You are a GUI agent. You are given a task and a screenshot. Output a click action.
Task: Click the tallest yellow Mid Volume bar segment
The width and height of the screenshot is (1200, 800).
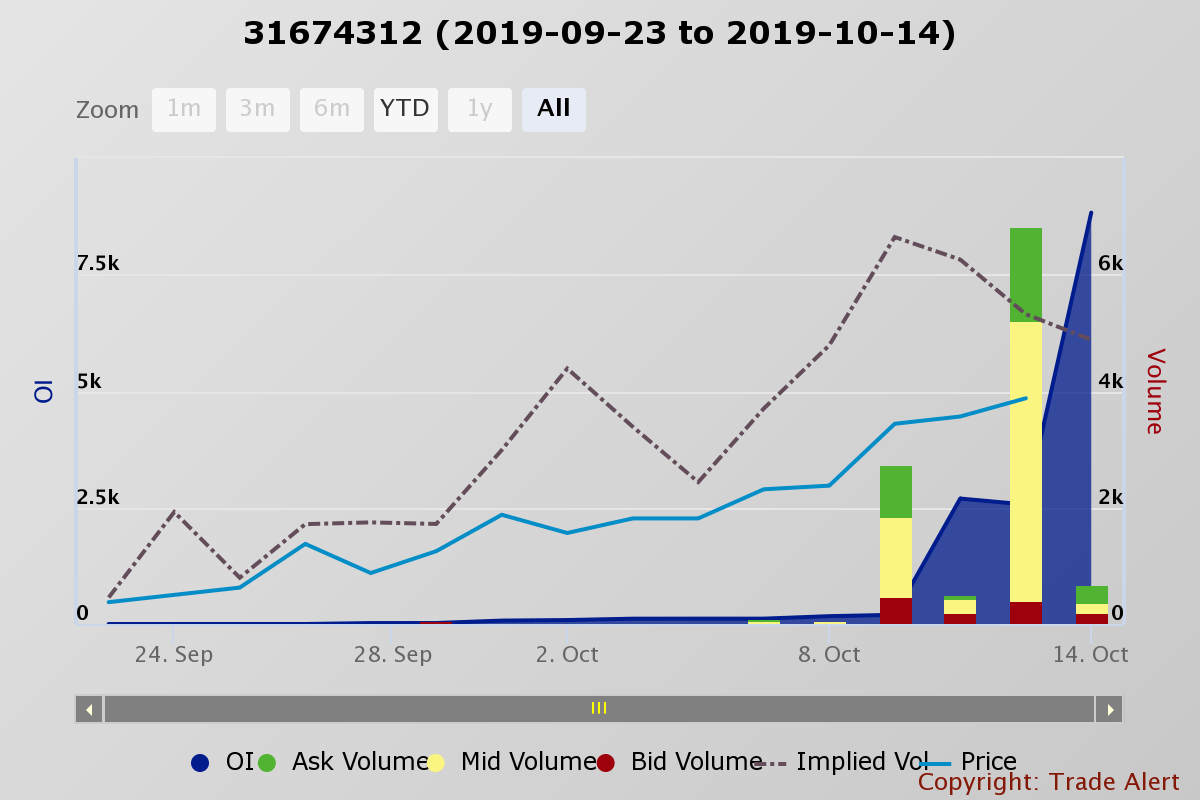[1026, 462]
